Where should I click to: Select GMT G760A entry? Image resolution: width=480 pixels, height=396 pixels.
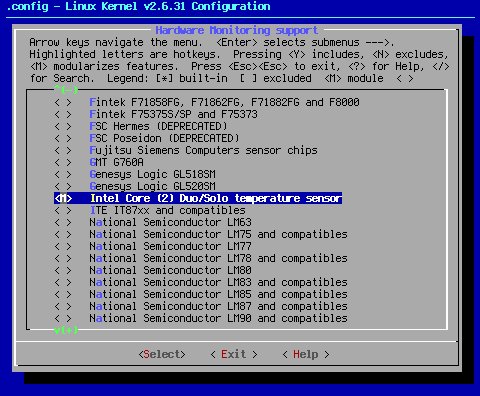(116, 162)
